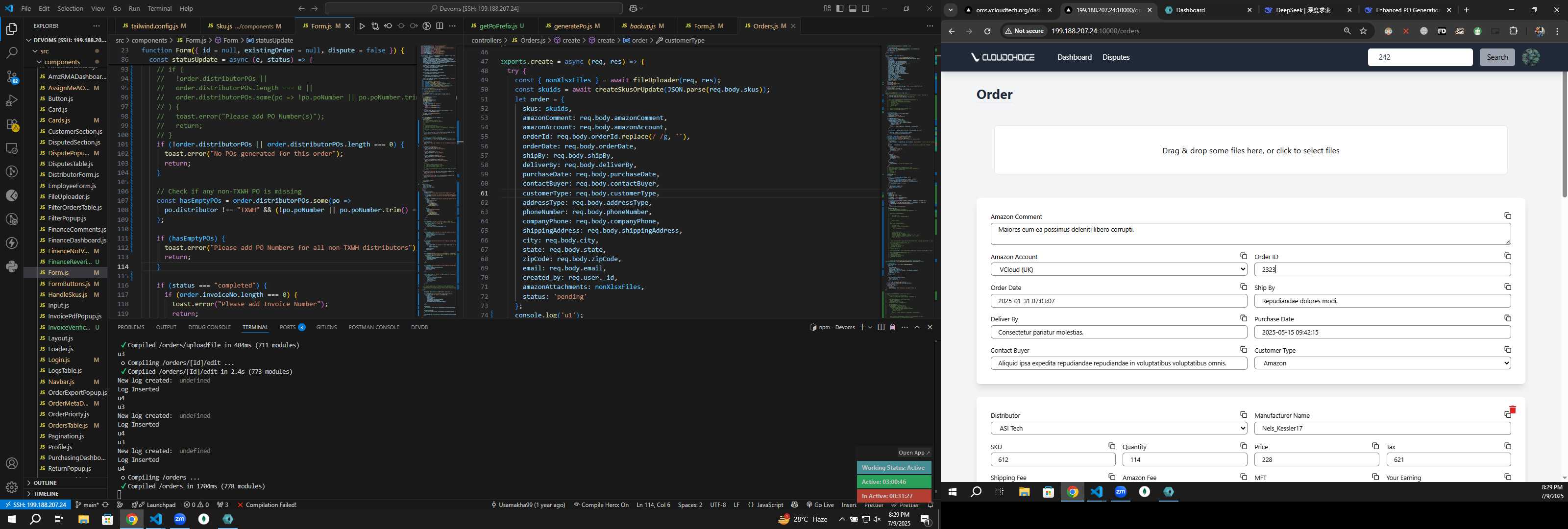
Task: Select OrdersTable.js in the Explorer tree
Action: point(68,426)
